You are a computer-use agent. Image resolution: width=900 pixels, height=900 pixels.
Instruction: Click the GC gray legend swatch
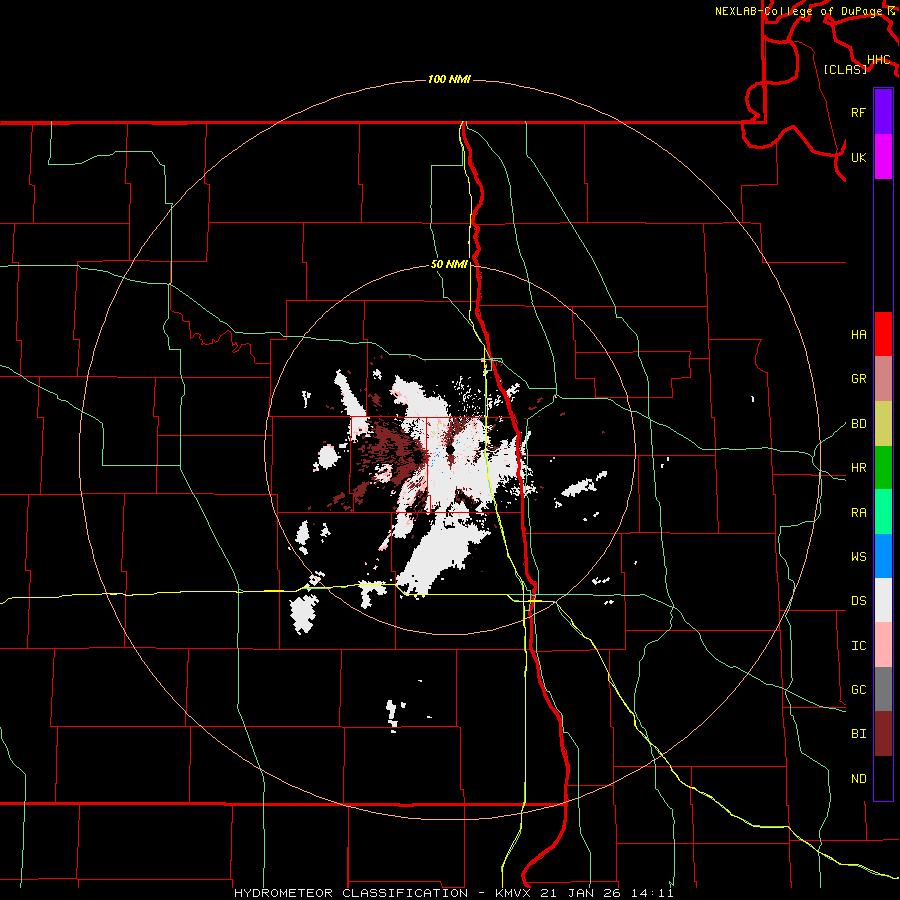pos(883,689)
